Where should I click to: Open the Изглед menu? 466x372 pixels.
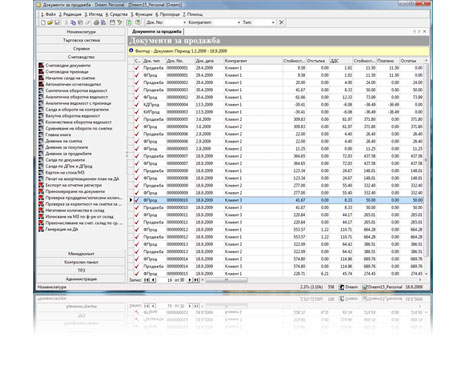tap(93, 14)
